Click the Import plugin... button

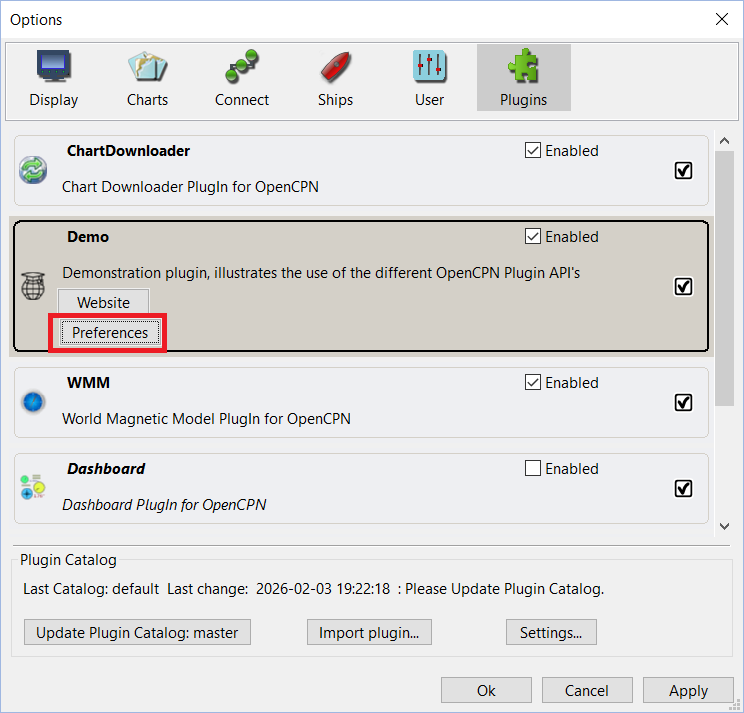[x=369, y=632]
